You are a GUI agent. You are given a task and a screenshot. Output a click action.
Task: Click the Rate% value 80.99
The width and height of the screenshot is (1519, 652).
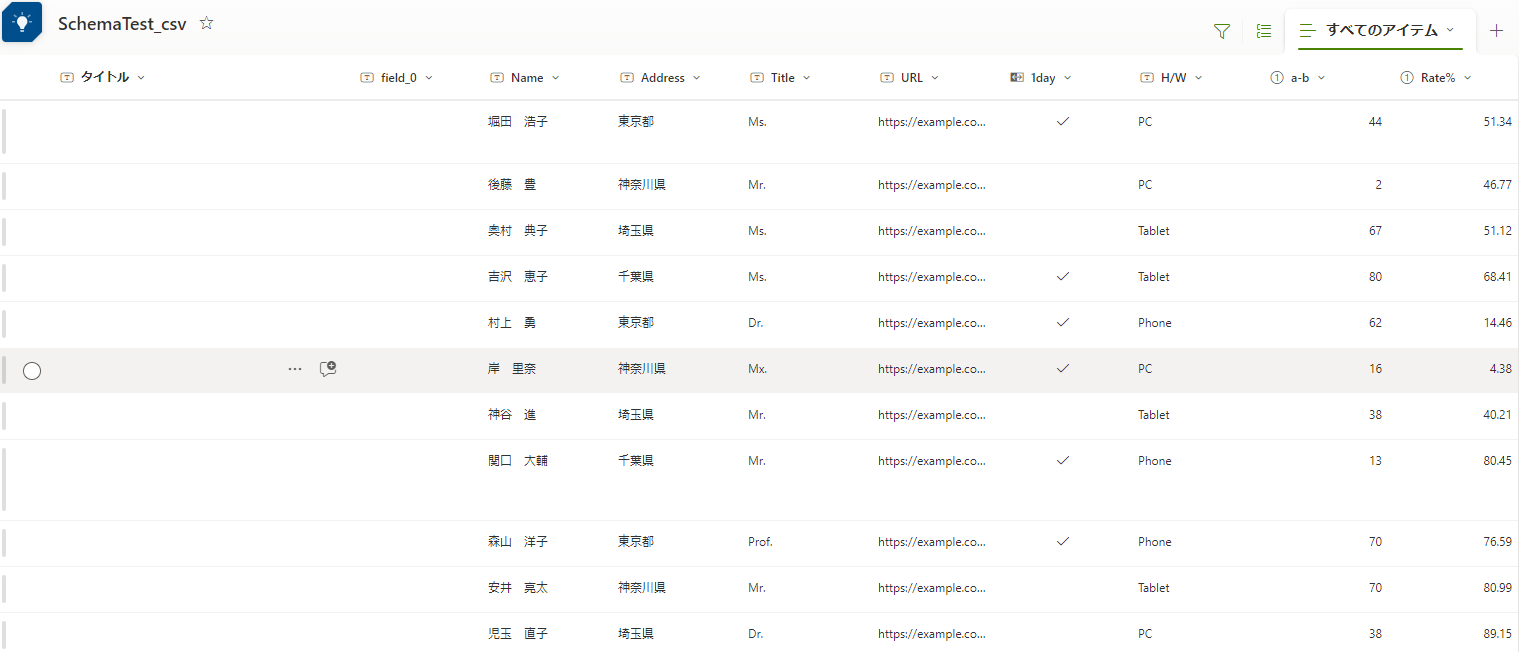pyautogui.click(x=1498, y=588)
